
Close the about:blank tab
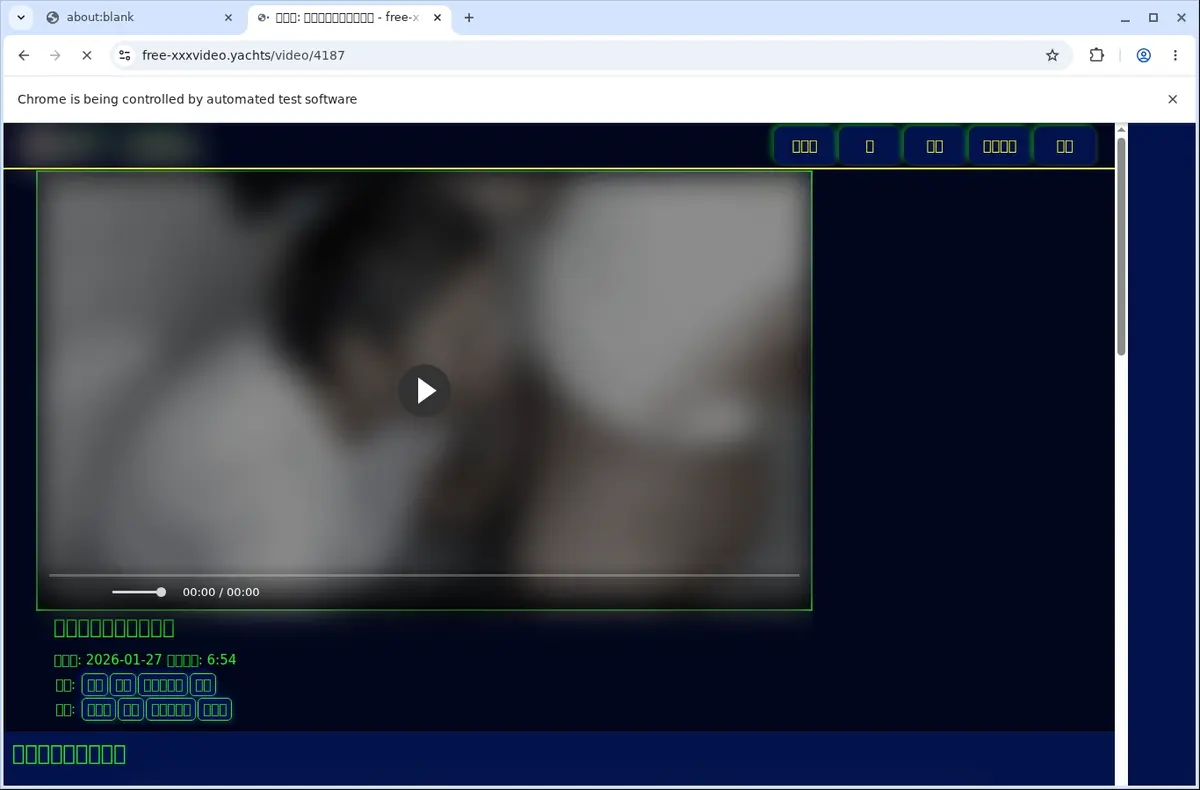point(228,17)
